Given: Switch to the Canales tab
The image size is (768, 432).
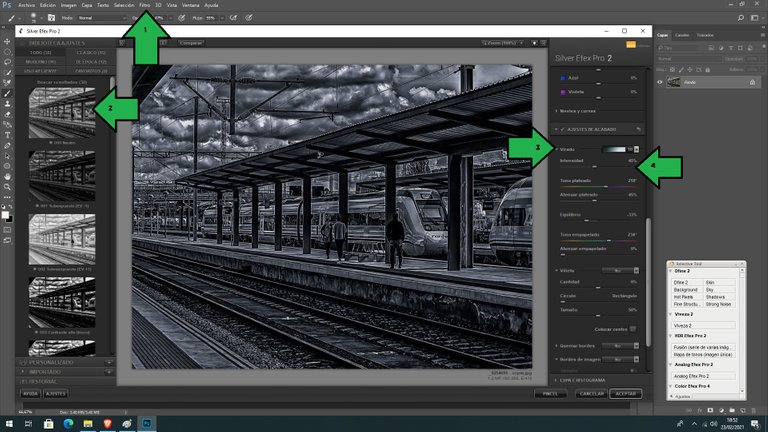Looking at the screenshot, I should 682,35.
